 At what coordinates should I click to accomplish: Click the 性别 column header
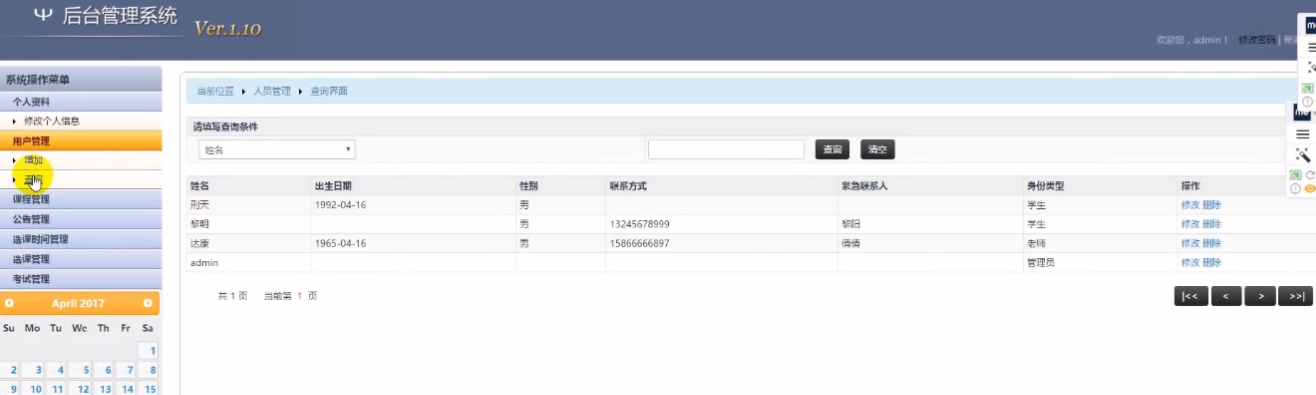point(529,186)
